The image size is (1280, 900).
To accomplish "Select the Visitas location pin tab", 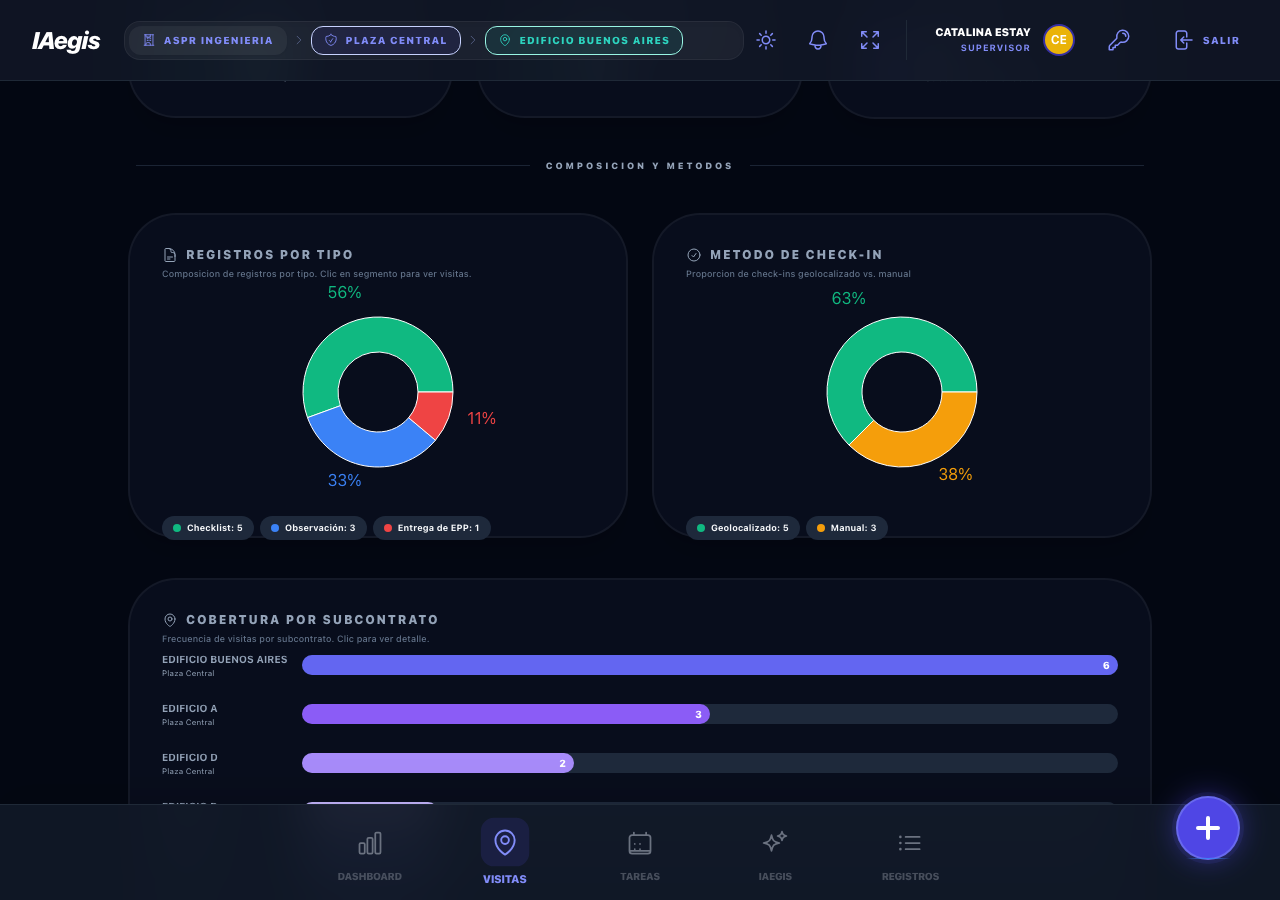I will (x=505, y=851).
